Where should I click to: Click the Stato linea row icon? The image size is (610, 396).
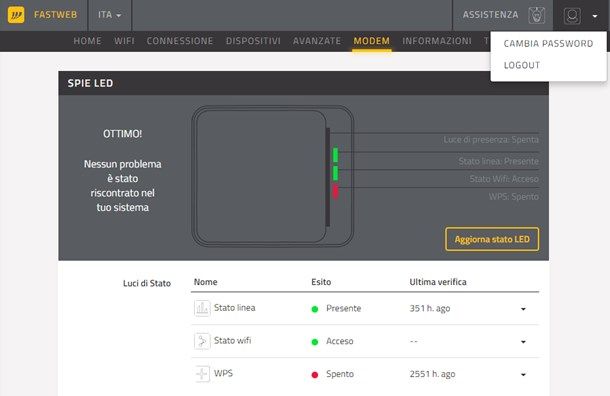pos(202,308)
